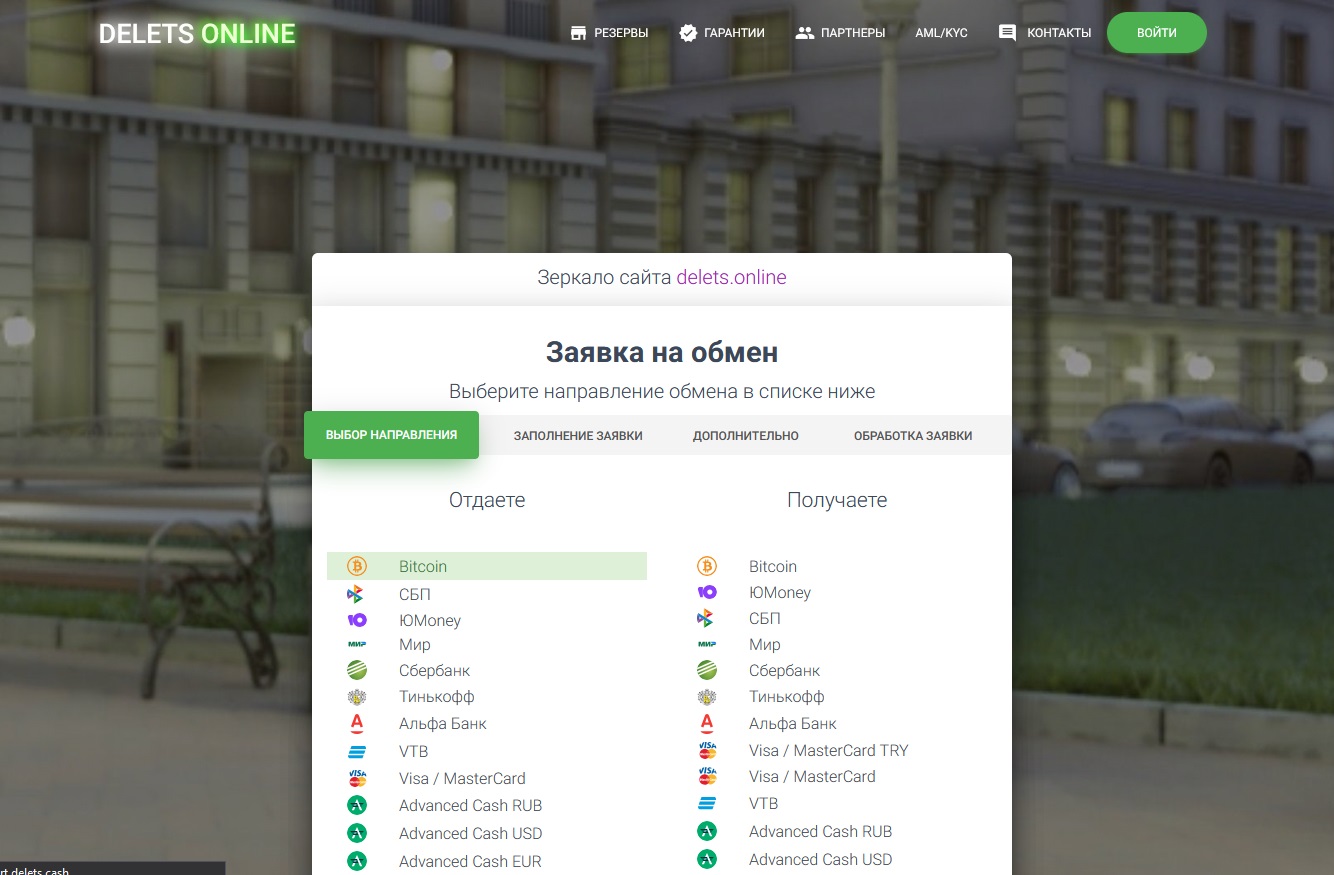Choose Тинькофф text under Отдаете
The image size is (1334, 875).
pyautogui.click(x=436, y=697)
